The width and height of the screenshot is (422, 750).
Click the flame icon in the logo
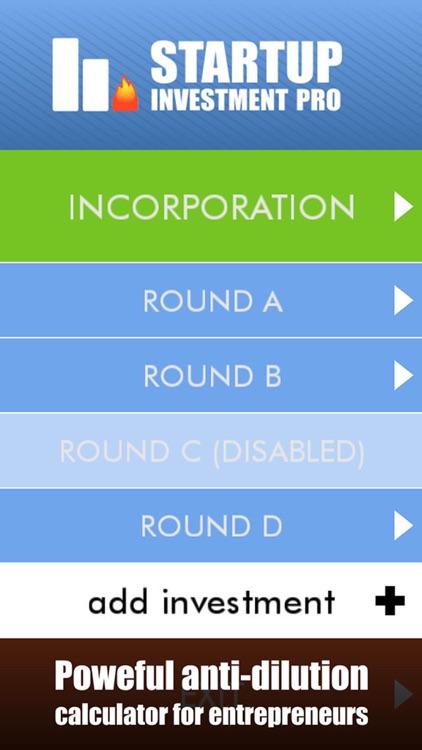125,93
